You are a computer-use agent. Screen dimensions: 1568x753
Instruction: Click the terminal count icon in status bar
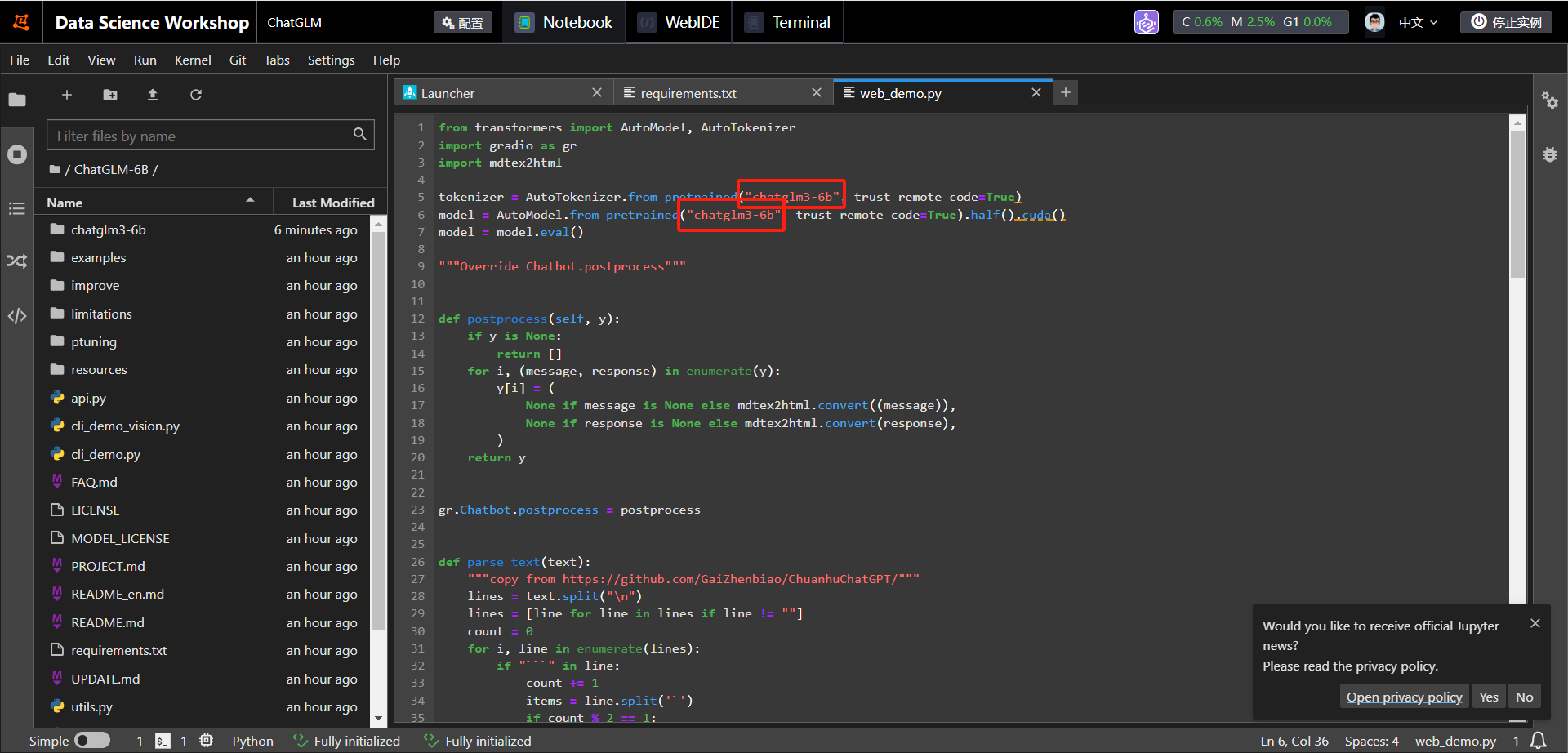click(163, 741)
